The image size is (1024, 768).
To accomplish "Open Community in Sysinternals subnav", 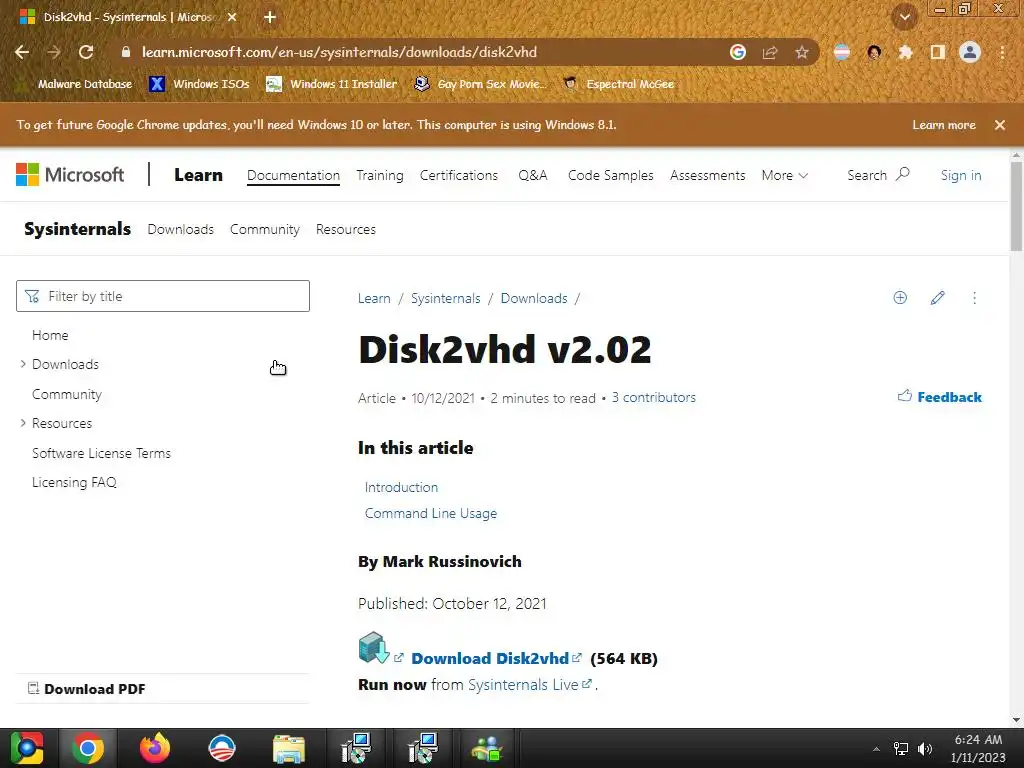I will pos(264,229).
